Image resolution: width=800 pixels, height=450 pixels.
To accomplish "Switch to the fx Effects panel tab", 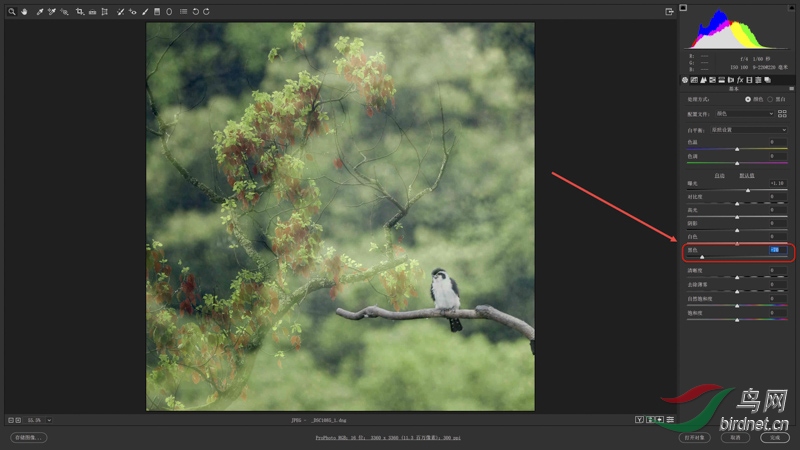I will tap(739, 79).
